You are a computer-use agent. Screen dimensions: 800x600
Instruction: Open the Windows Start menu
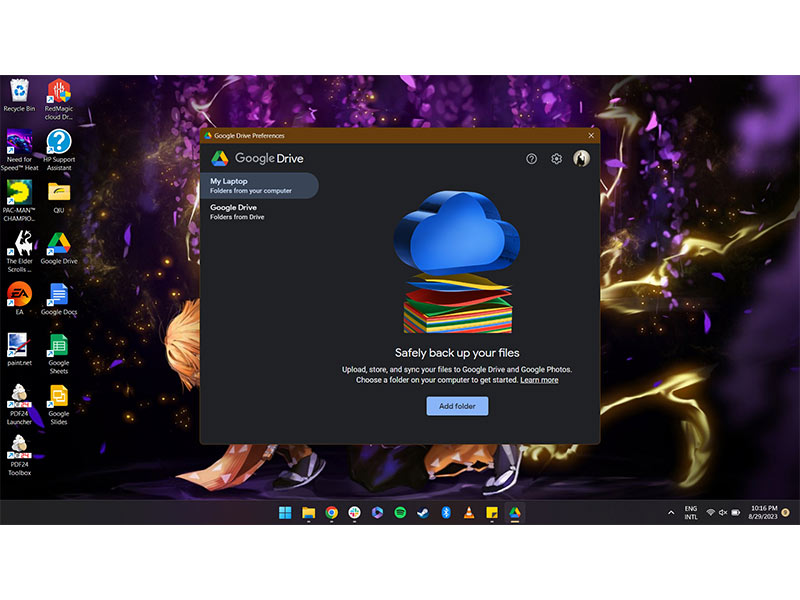[x=285, y=513]
